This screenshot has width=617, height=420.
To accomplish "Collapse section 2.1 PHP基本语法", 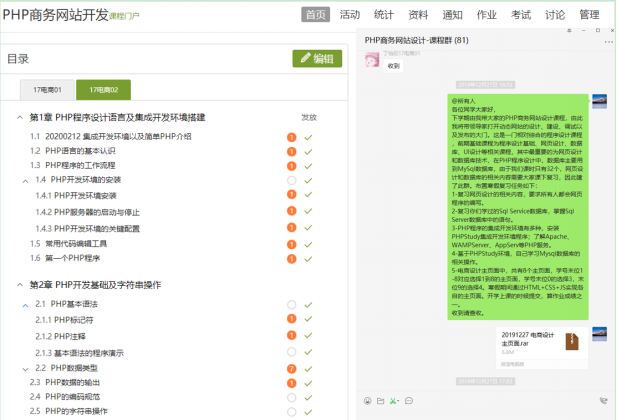I will point(27,304).
